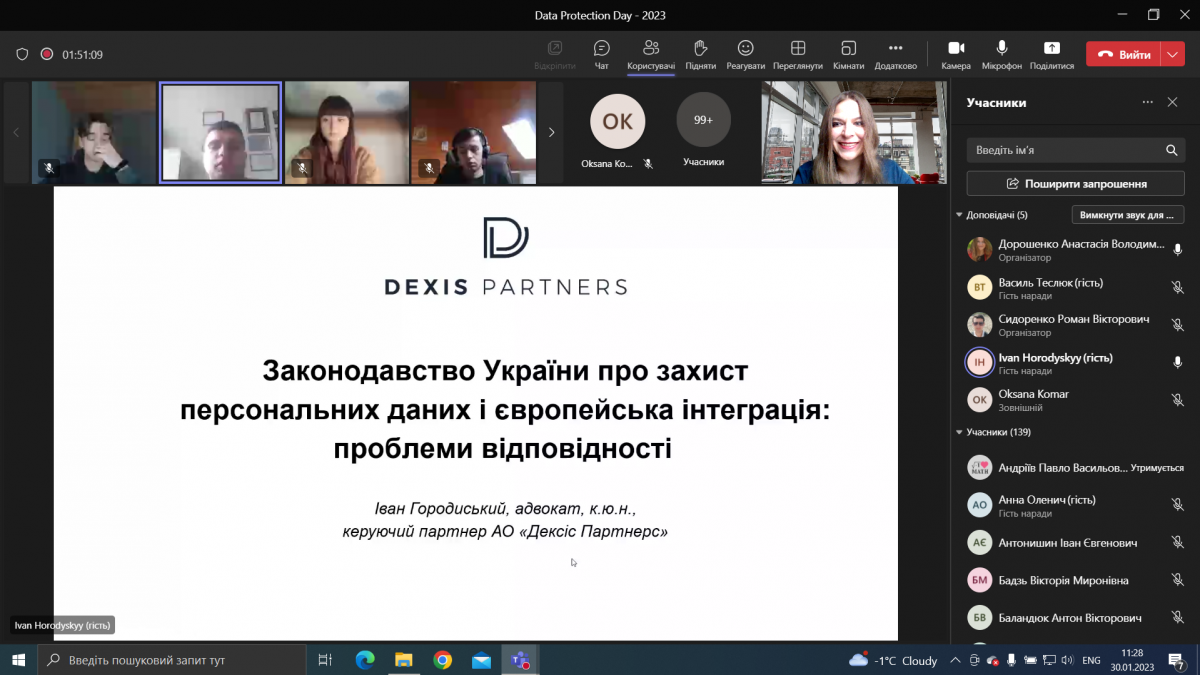Click the Вимкнути звук для... button
Viewport: 1200px width, 675px height.
pyautogui.click(x=1128, y=215)
